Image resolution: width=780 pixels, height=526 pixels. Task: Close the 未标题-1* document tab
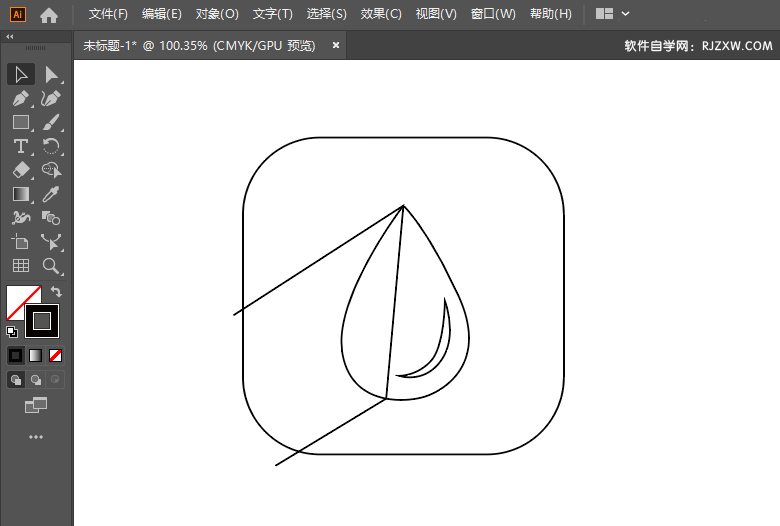click(x=336, y=45)
